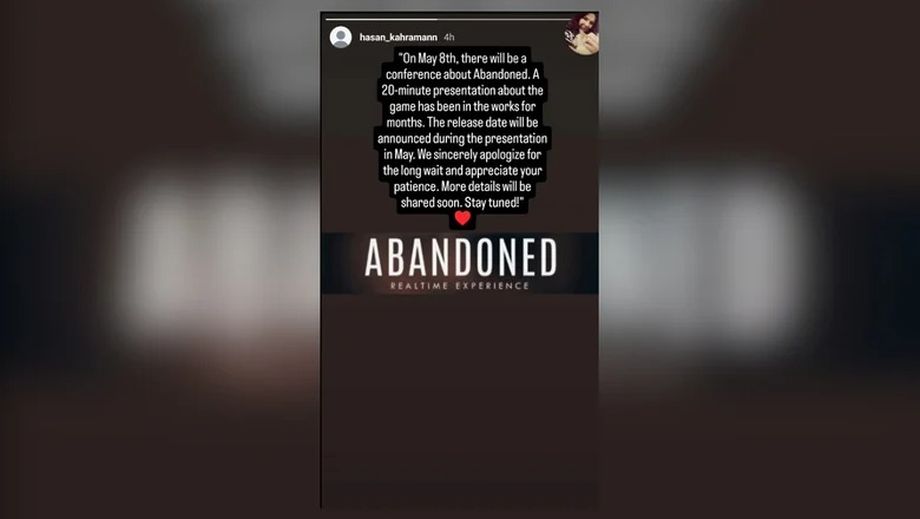Click the "announced during the presentation" line

(x=462, y=138)
